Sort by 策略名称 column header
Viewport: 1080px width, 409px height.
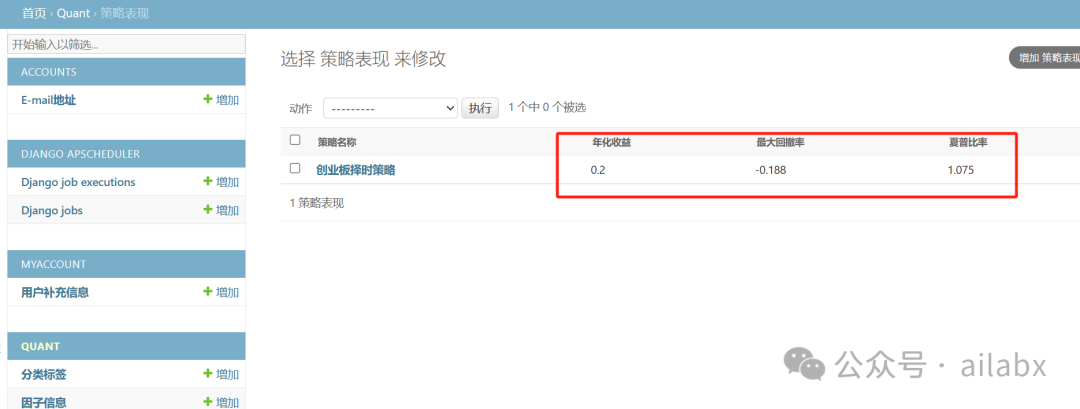click(x=337, y=142)
